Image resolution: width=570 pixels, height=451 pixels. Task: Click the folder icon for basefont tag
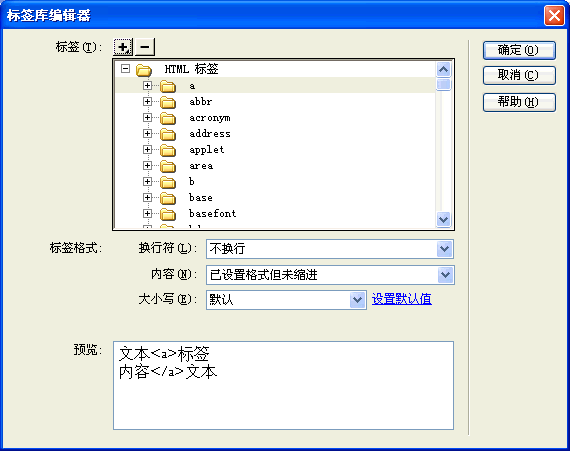(x=168, y=214)
